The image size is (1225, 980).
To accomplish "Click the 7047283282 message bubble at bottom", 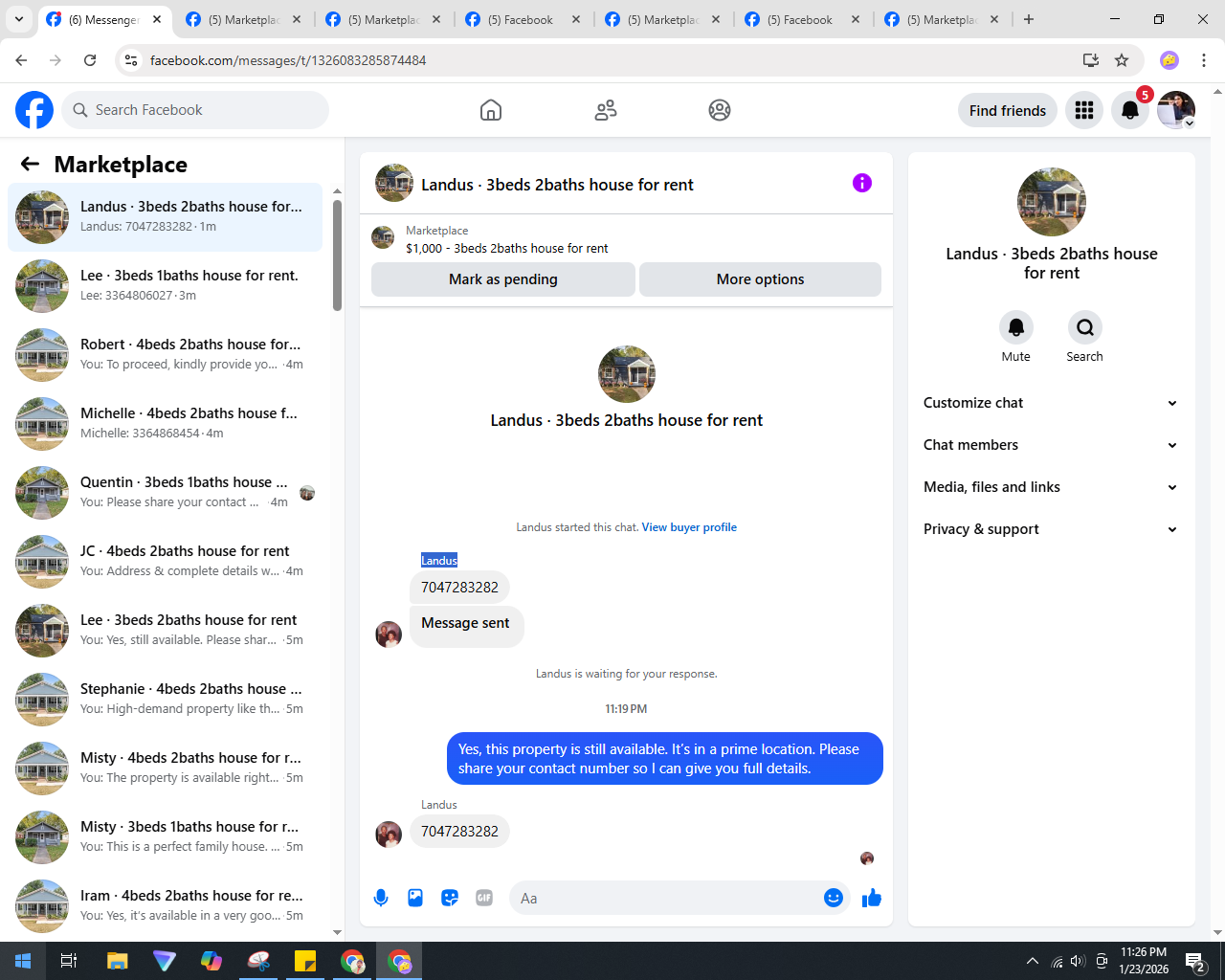I will 459,832.
